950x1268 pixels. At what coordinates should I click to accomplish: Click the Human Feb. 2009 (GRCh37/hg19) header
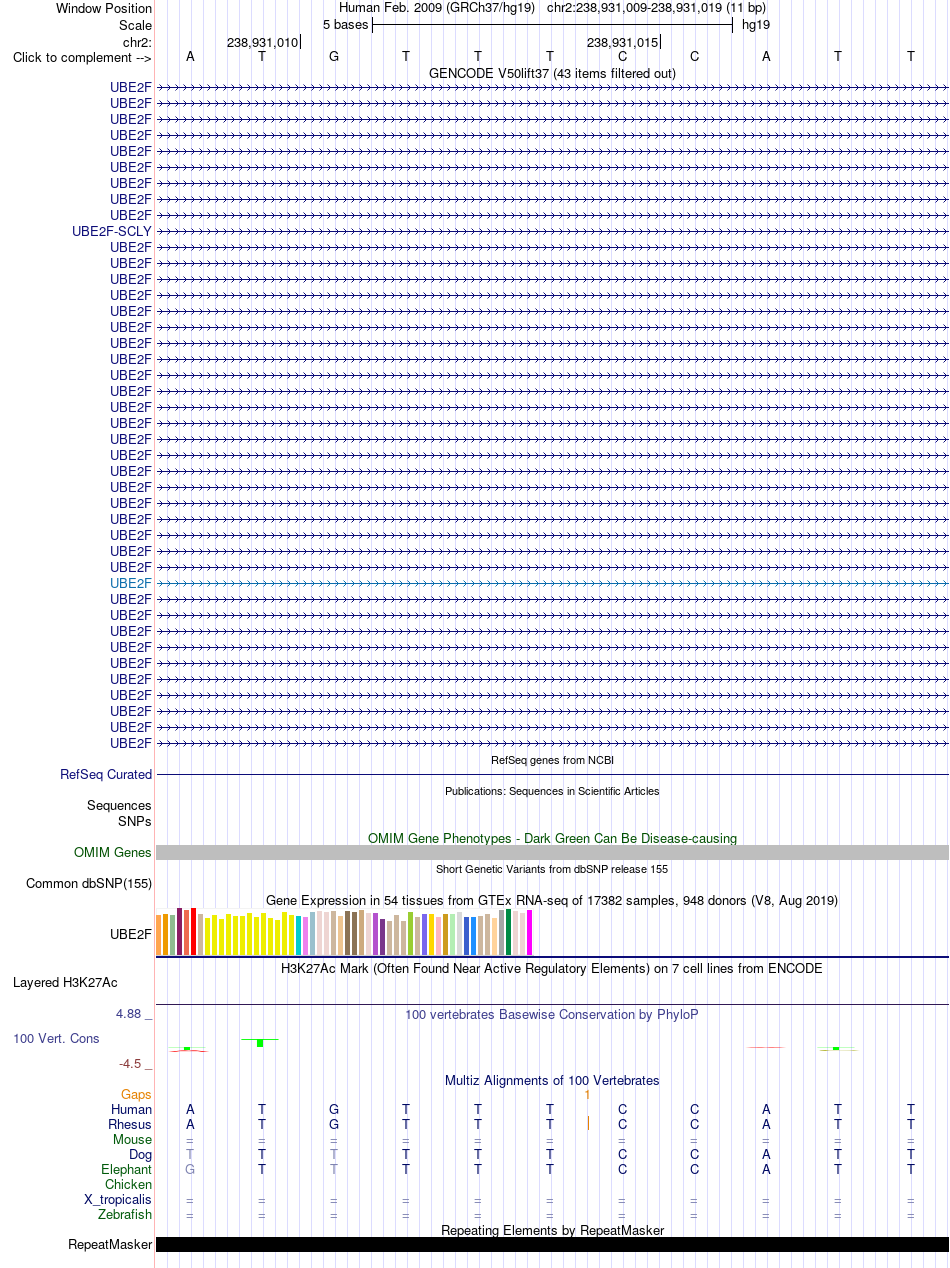437,8
